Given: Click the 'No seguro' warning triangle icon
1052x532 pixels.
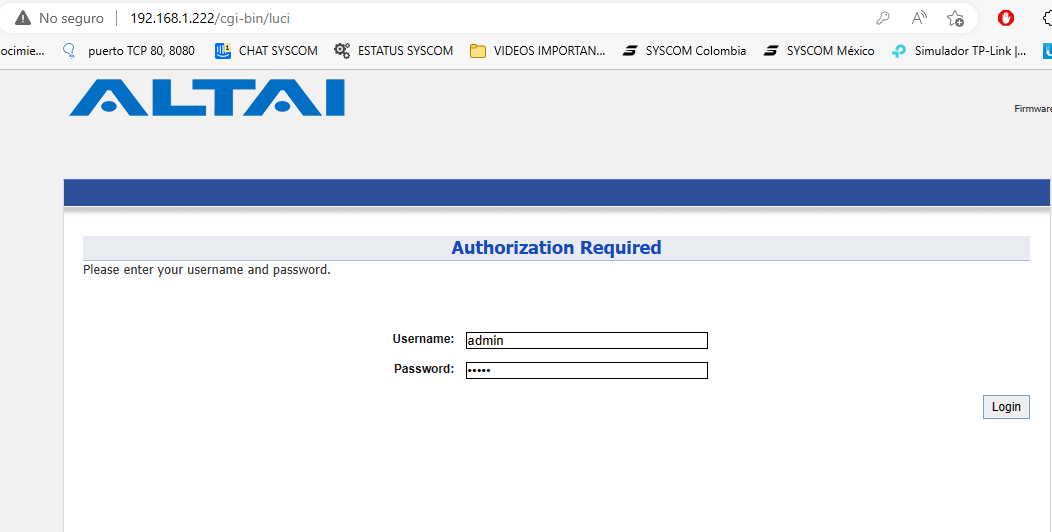Looking at the screenshot, I should (23, 18).
